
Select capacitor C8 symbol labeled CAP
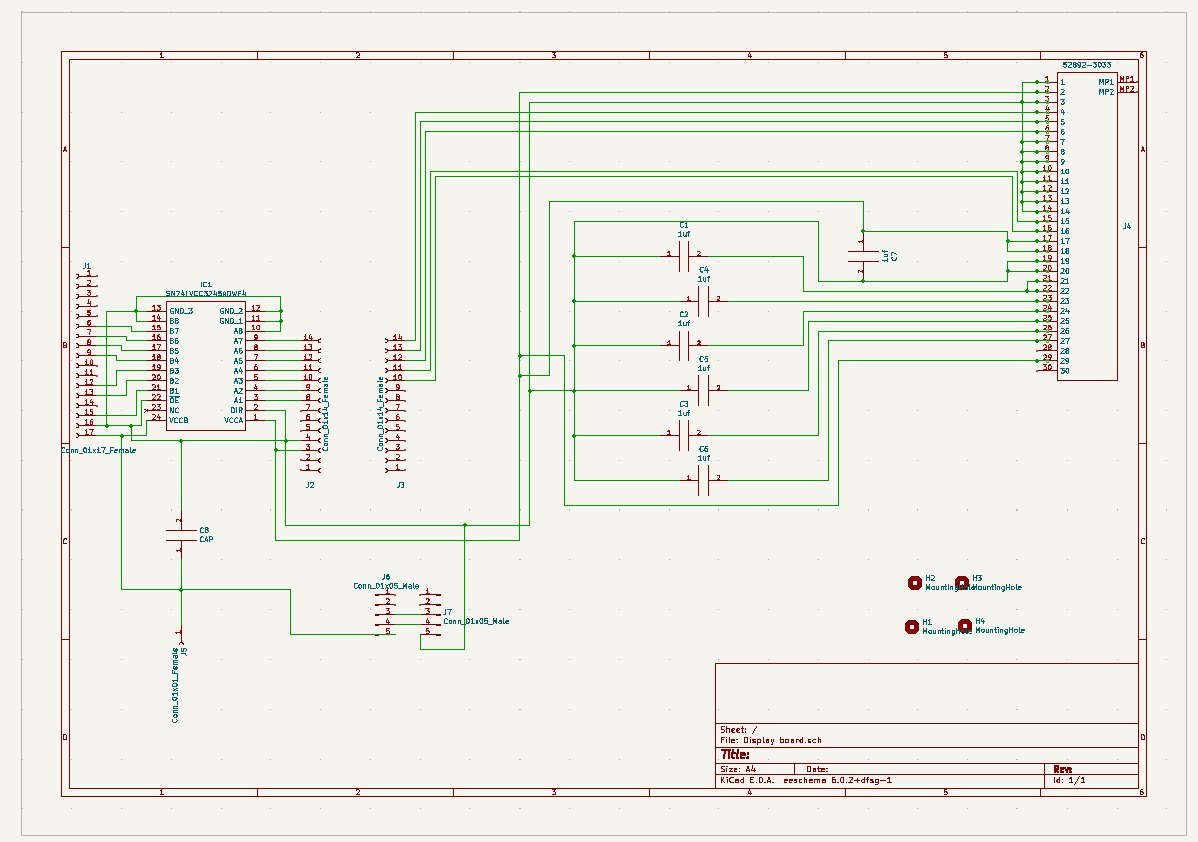pyautogui.click(x=181, y=535)
